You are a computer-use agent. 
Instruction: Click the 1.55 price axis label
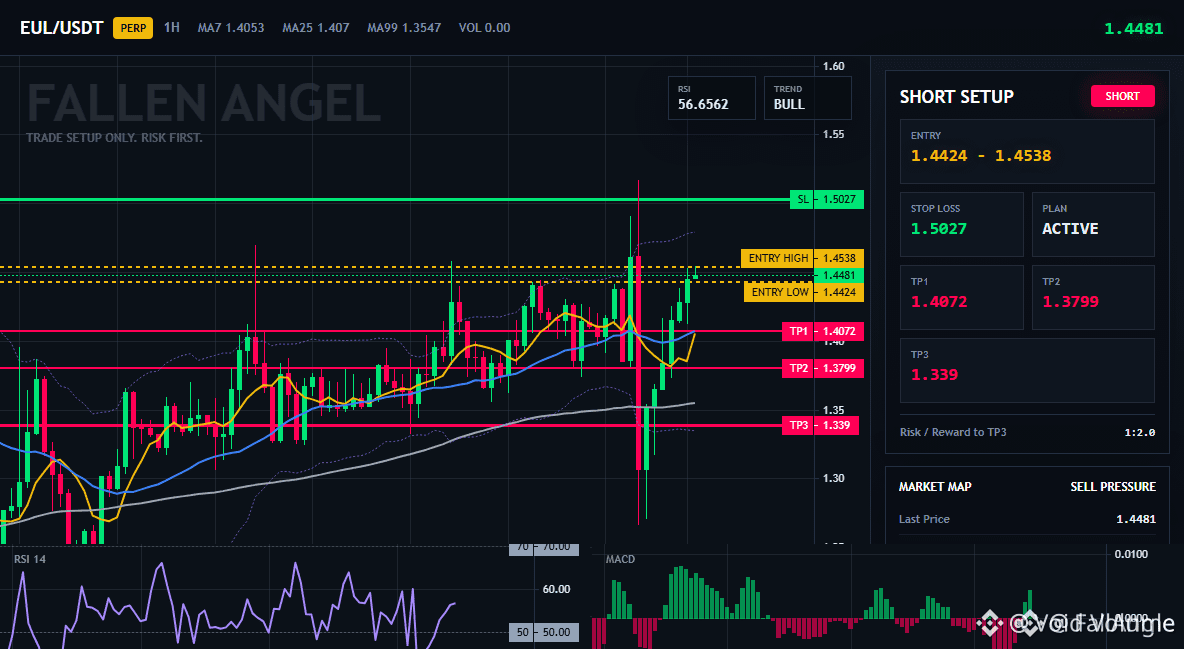pyautogui.click(x=834, y=134)
